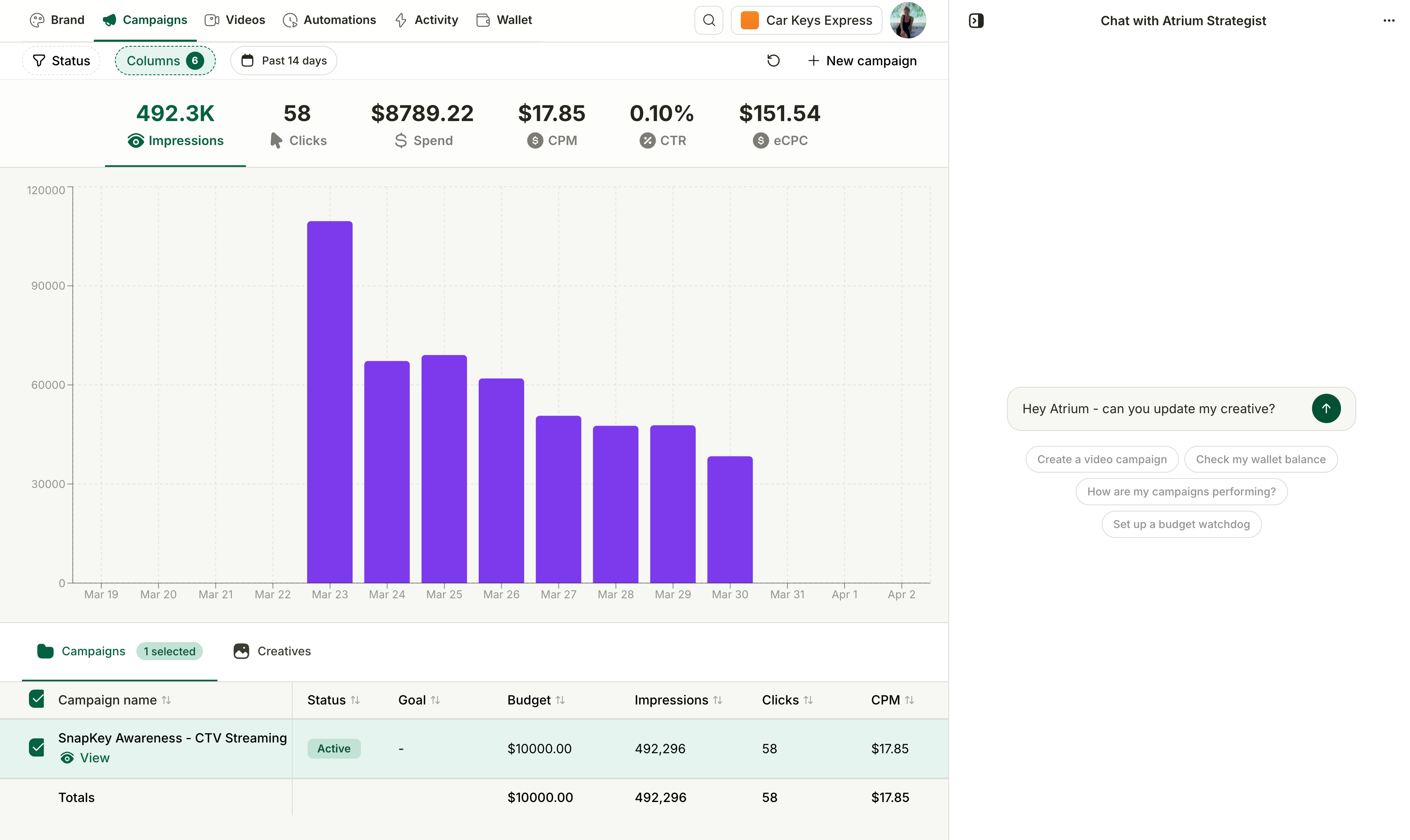Image resolution: width=1410 pixels, height=840 pixels.
Task: Open user profile avatar
Action: coord(907,20)
